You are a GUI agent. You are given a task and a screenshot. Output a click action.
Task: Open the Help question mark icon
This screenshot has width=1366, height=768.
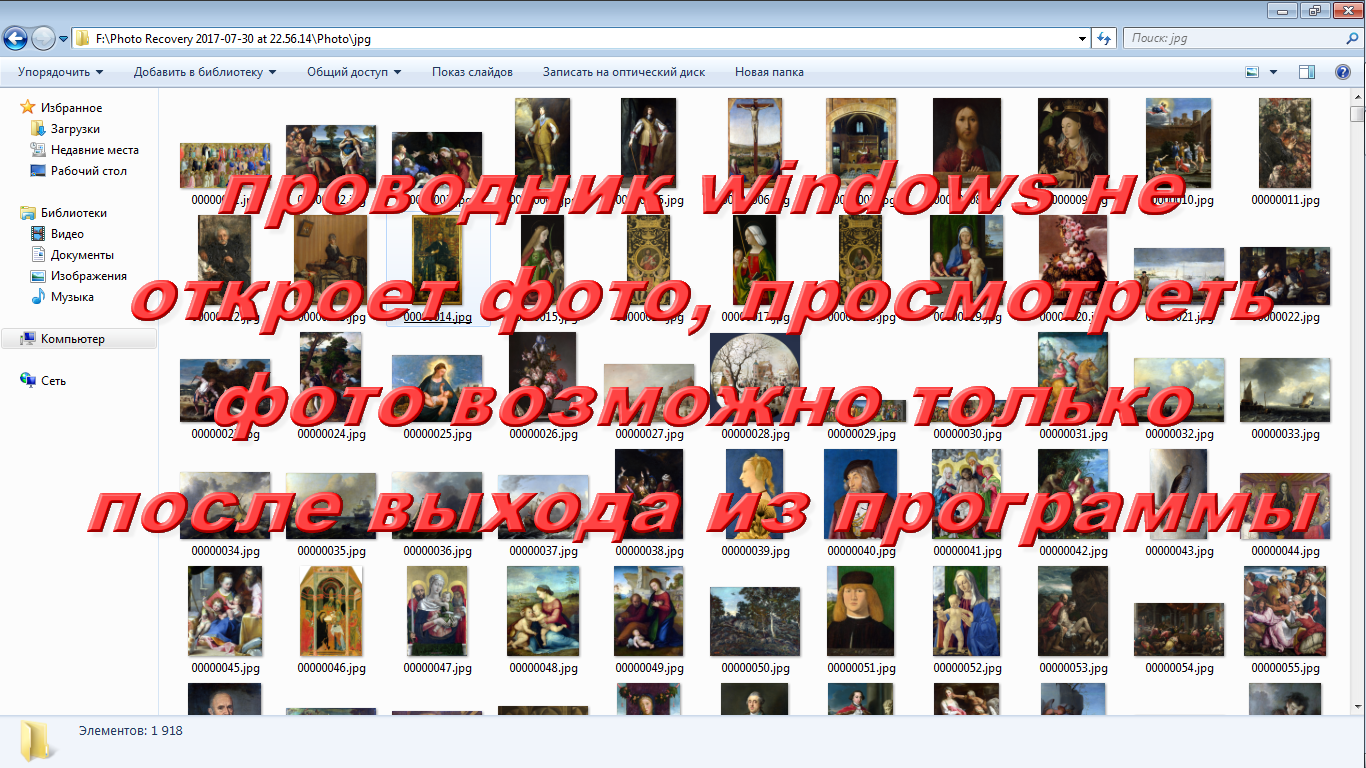1343,72
